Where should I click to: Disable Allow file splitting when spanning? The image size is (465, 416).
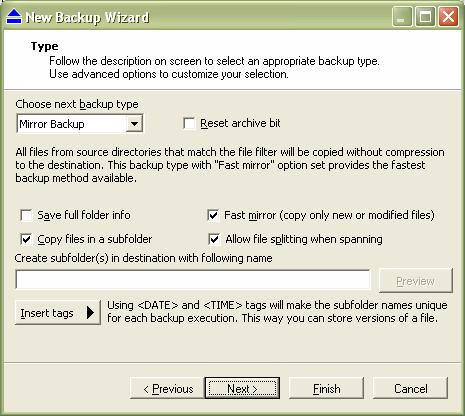[x=213, y=239]
